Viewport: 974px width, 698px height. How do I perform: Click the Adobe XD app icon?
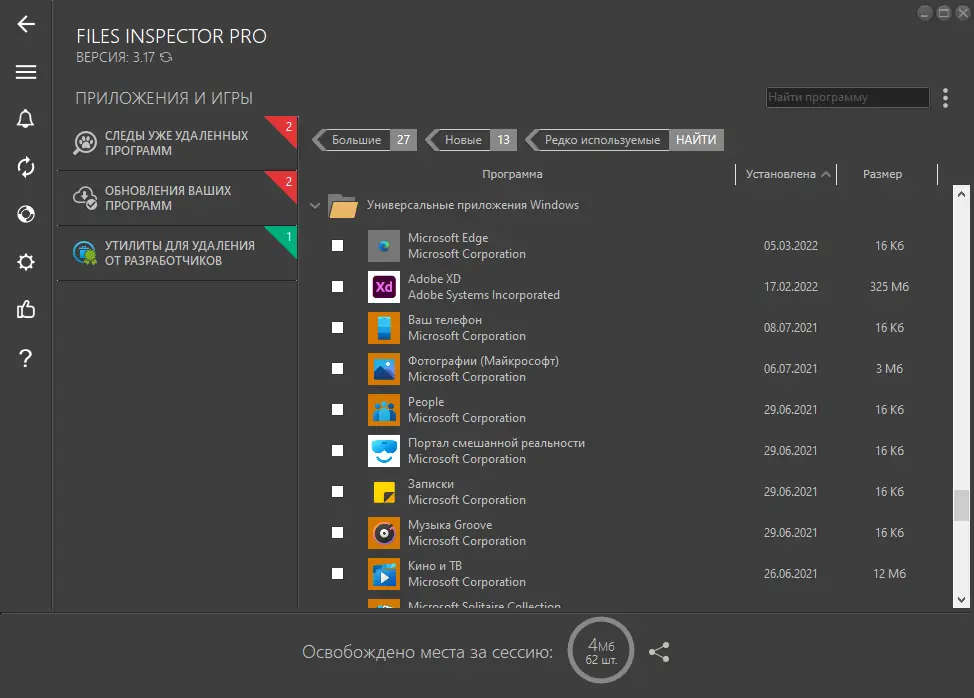[x=384, y=287]
